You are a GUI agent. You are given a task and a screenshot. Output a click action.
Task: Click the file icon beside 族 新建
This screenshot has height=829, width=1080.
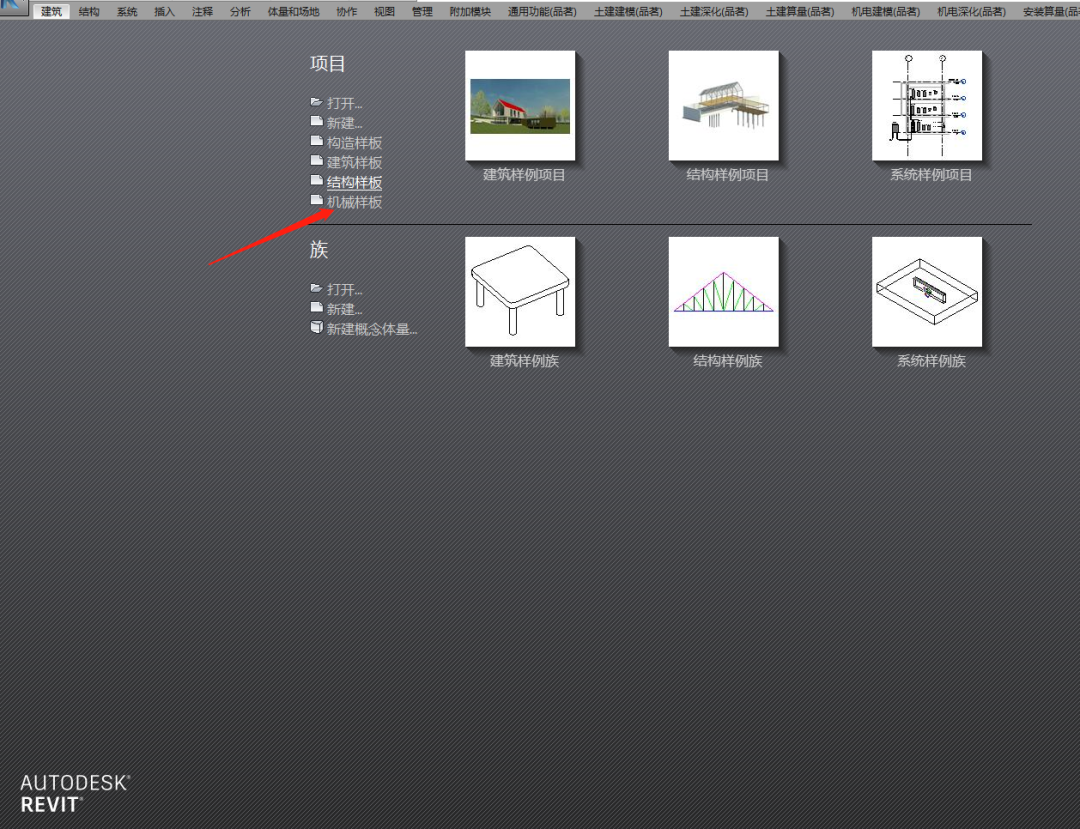click(316, 308)
